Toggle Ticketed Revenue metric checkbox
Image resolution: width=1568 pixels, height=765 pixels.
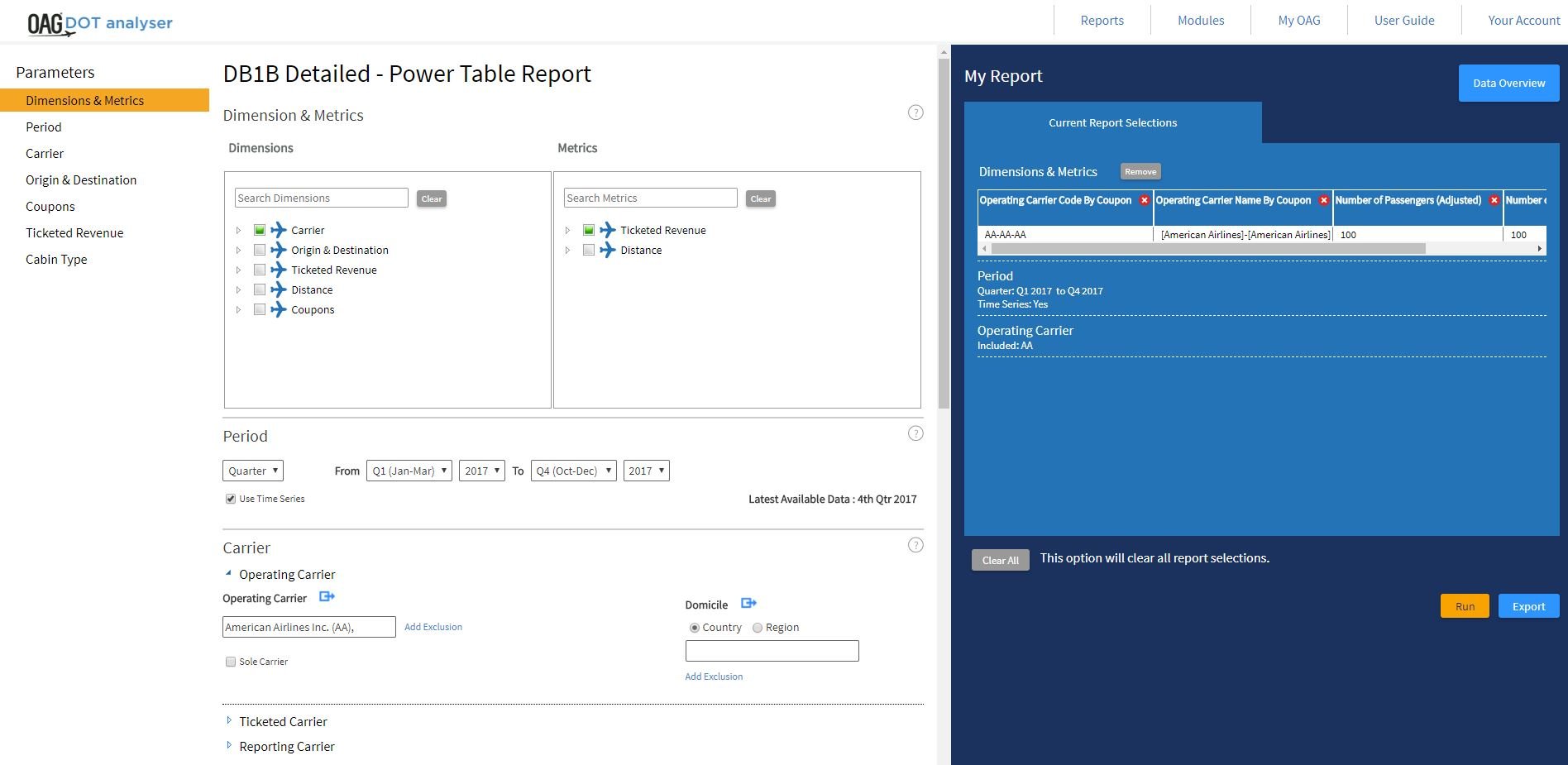click(589, 230)
